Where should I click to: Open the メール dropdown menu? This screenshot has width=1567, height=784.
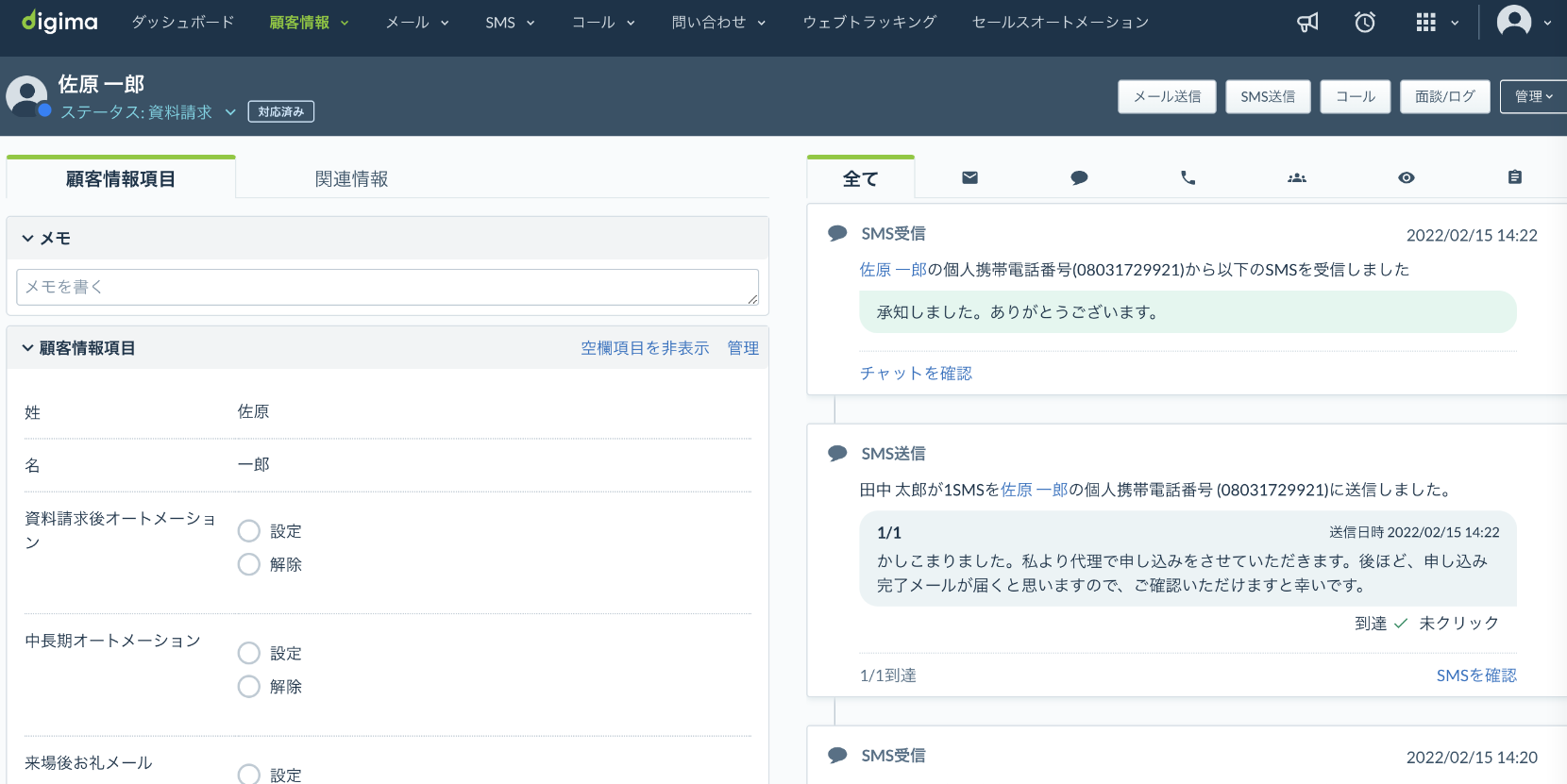click(417, 22)
